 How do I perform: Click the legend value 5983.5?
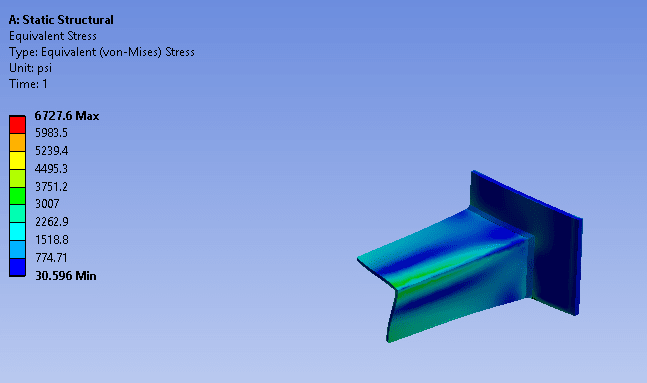(51, 133)
